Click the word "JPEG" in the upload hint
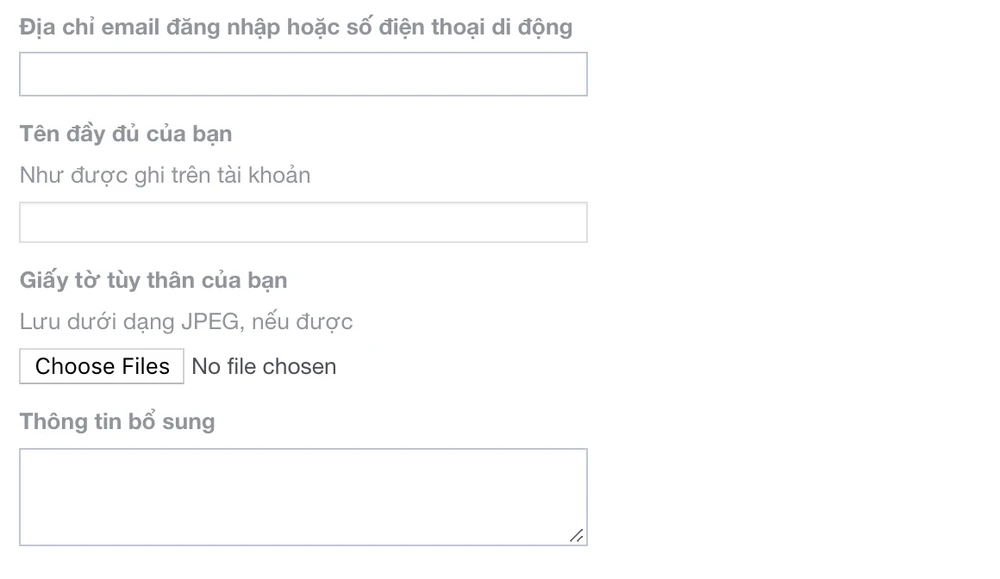The height and width of the screenshot is (579, 1000). click(211, 322)
